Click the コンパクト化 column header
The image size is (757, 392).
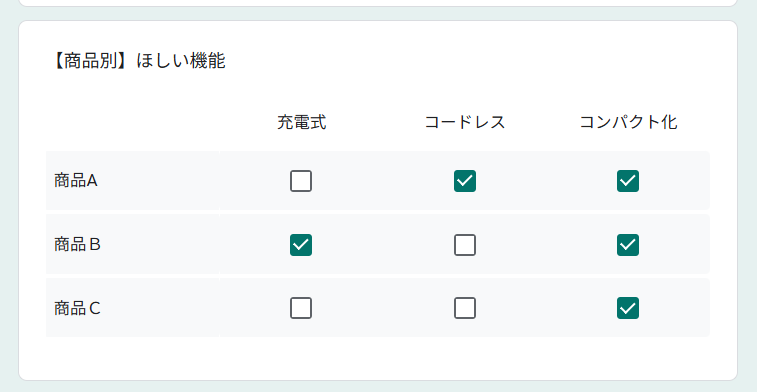coord(628,122)
